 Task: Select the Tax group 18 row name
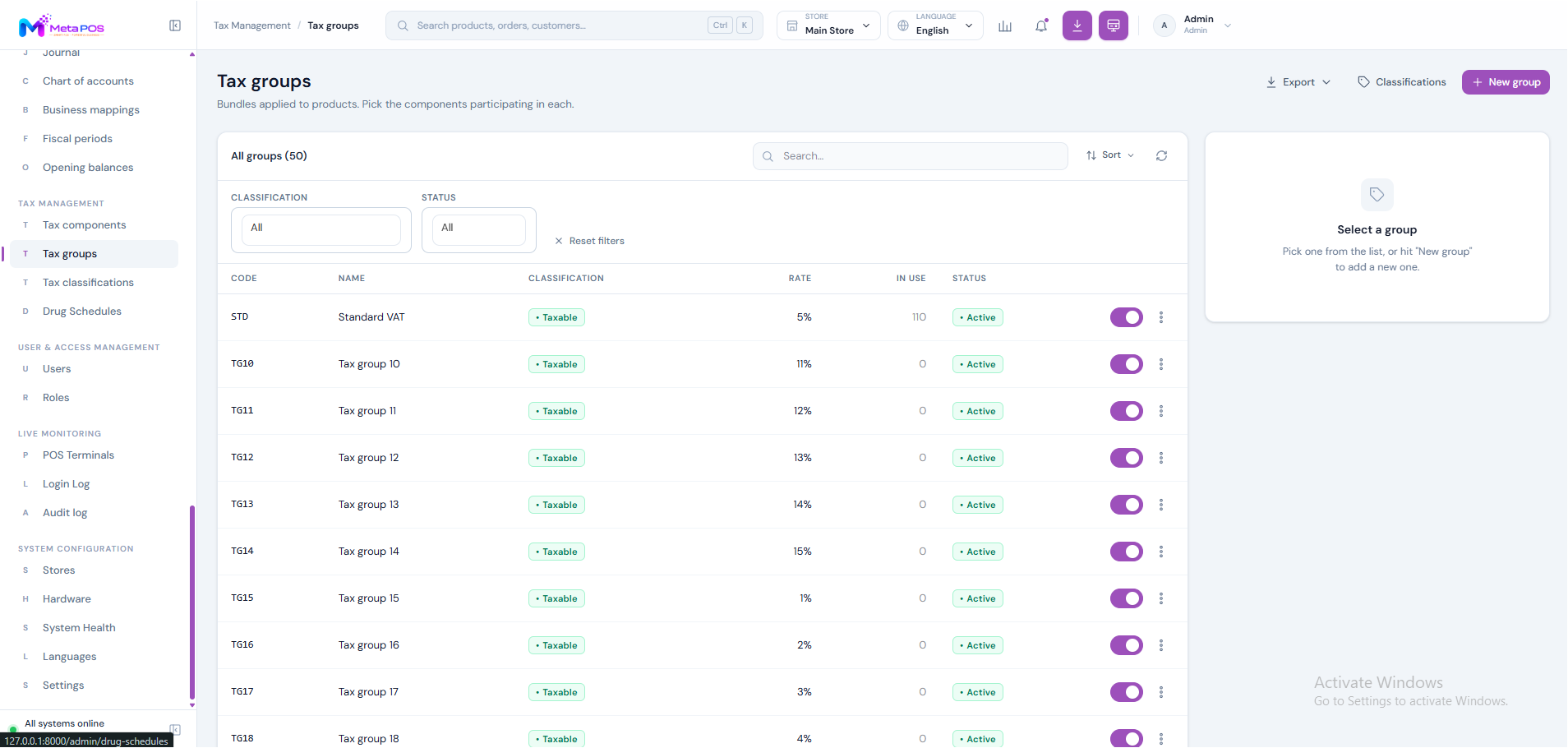pyautogui.click(x=368, y=739)
